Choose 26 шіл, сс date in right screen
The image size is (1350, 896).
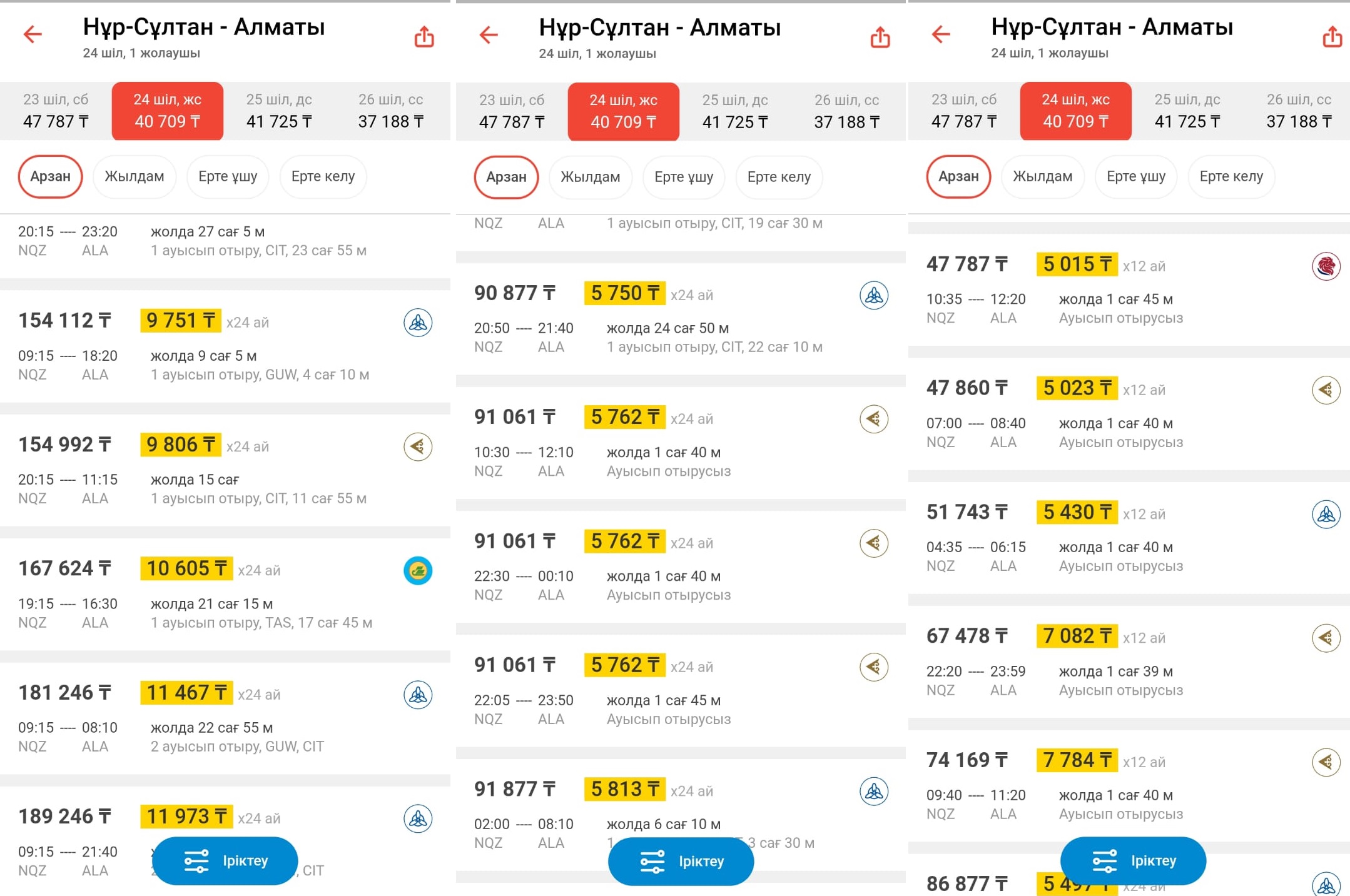[1299, 111]
